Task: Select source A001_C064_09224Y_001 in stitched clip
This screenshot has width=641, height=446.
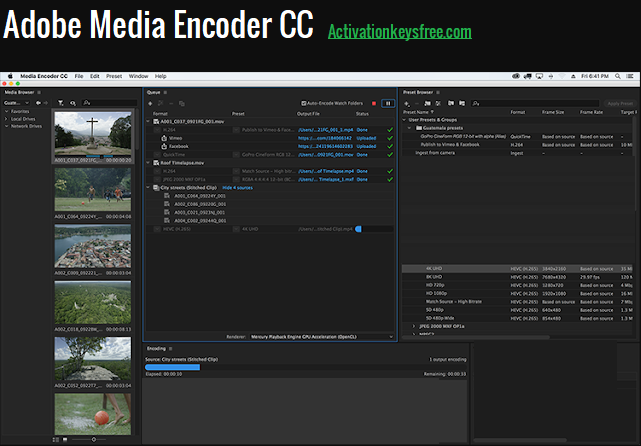Action: [200, 196]
